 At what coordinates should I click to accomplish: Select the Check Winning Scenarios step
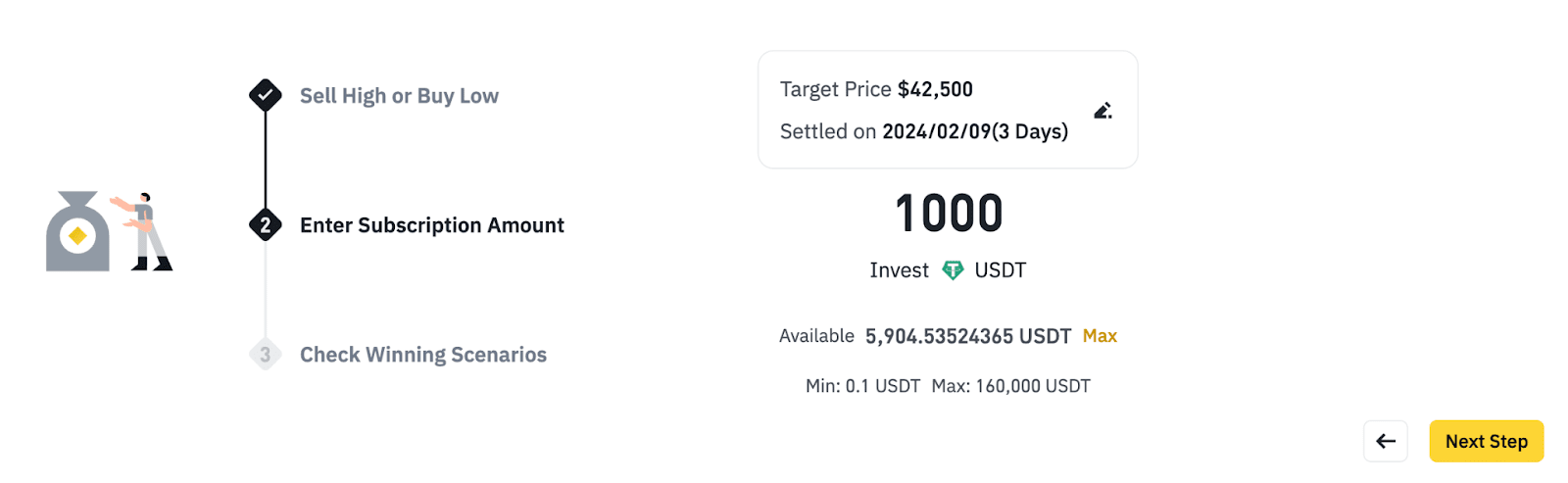pos(422,355)
